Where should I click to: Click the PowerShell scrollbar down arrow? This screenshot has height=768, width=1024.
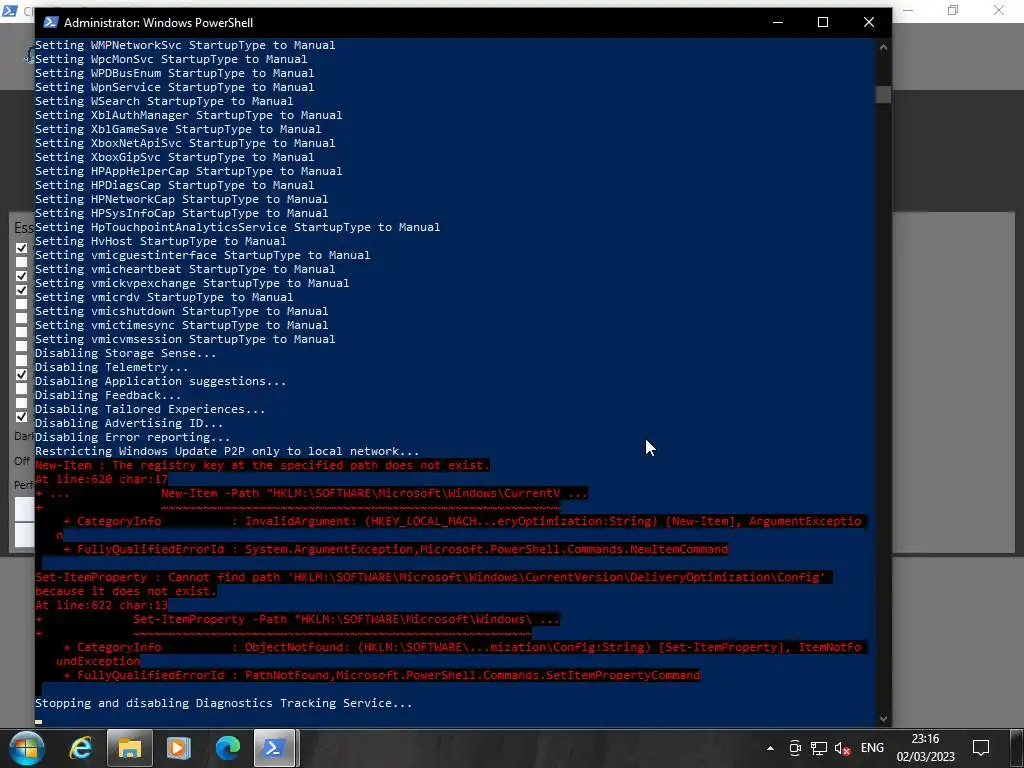883,718
